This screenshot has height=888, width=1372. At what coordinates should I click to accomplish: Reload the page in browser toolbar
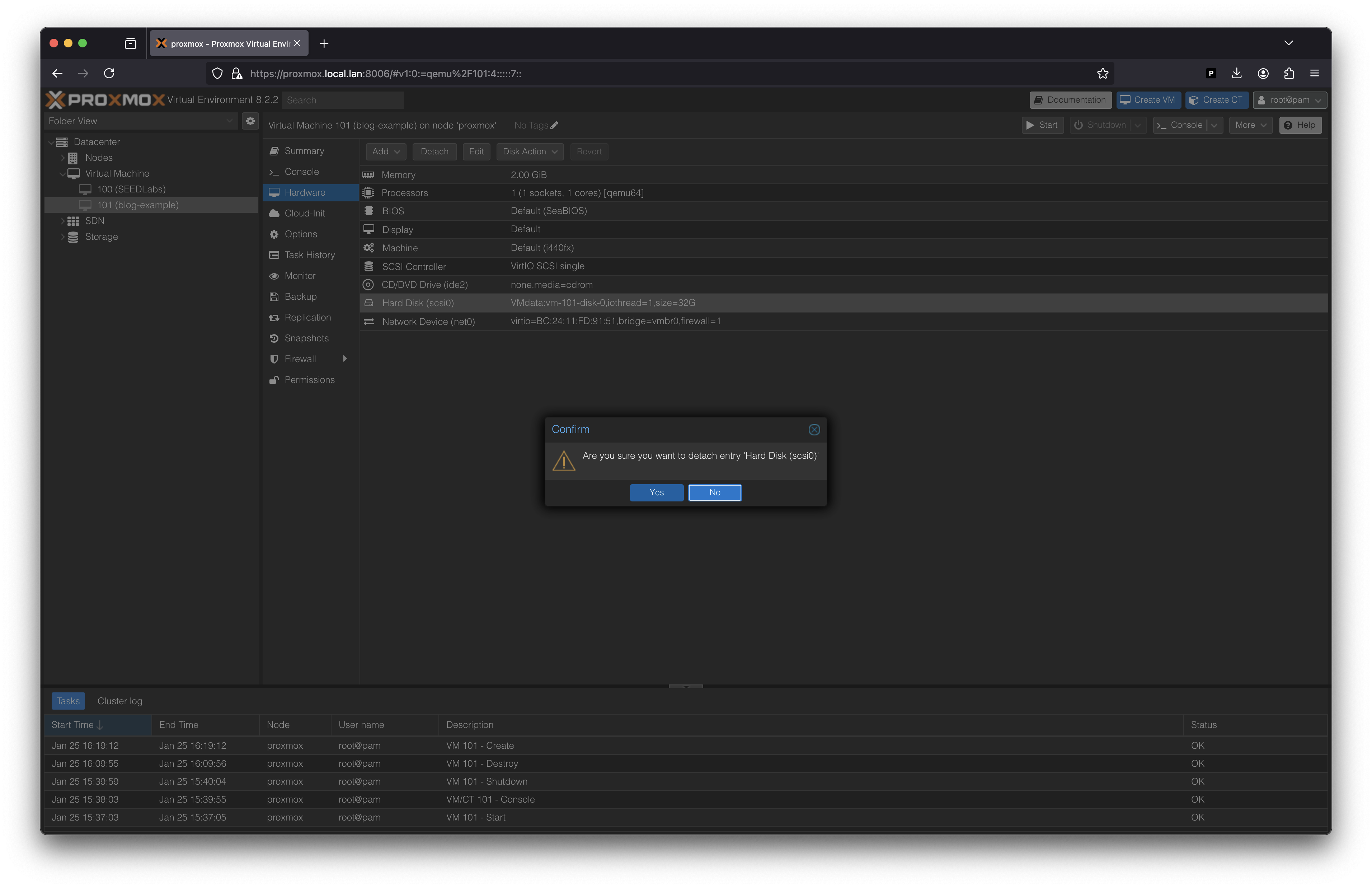pyautogui.click(x=109, y=73)
